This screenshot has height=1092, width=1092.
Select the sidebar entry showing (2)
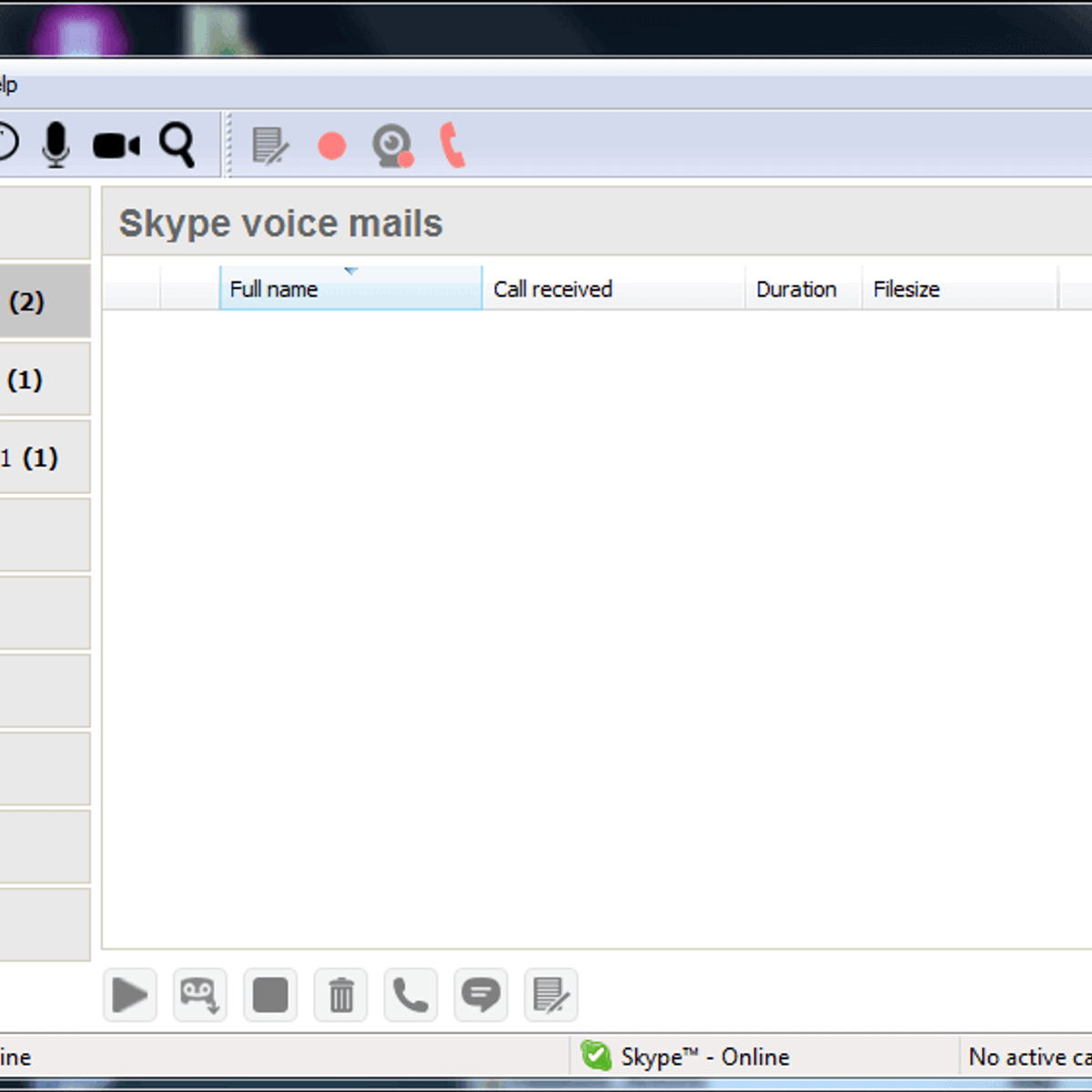pyautogui.click(x=44, y=301)
